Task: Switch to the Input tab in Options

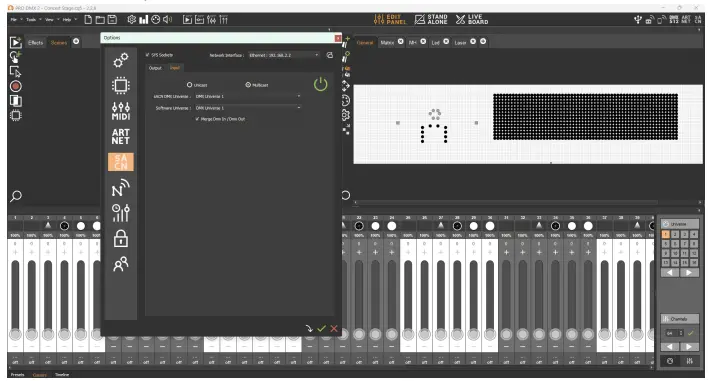Action: pos(175,68)
